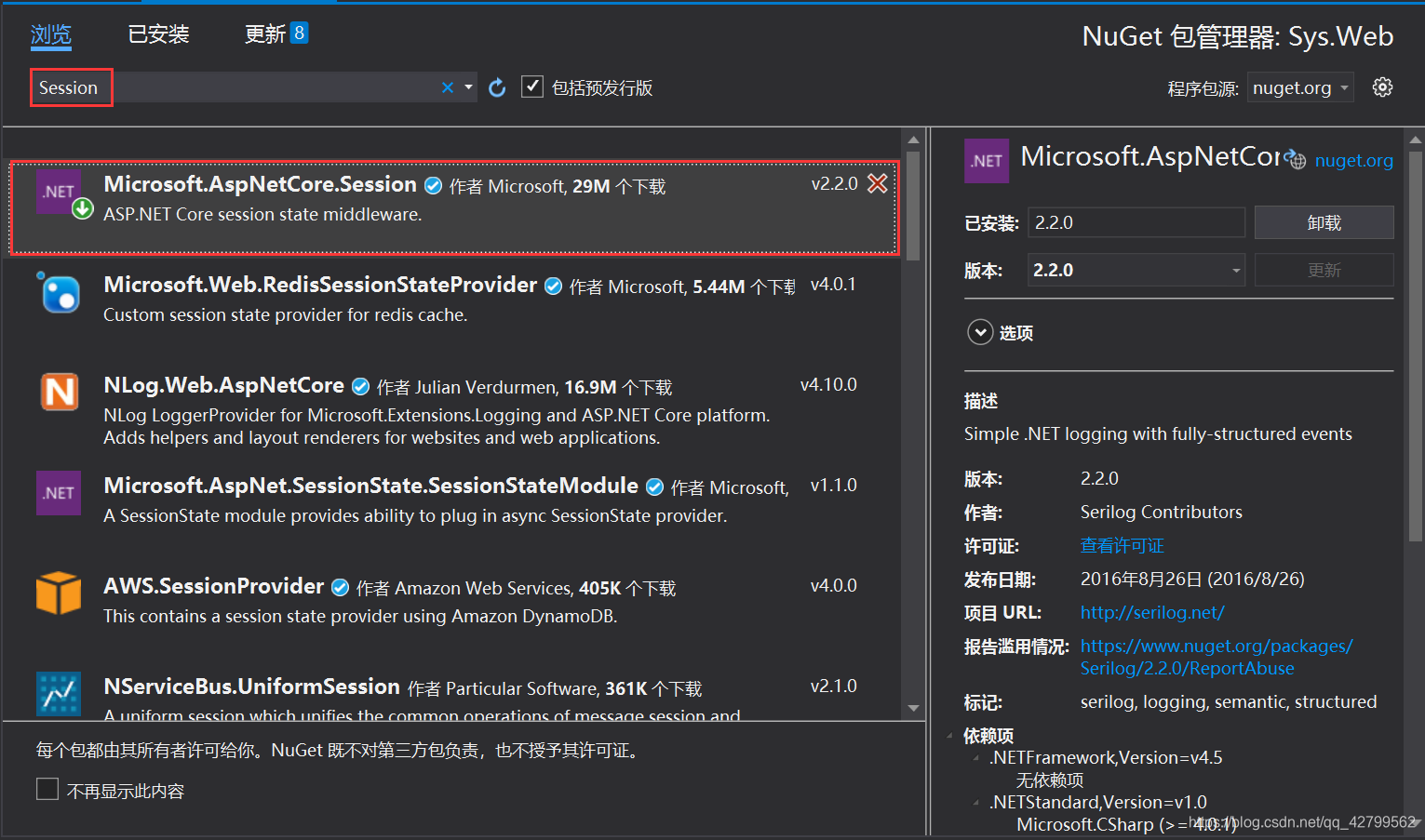1425x840 pixels.
Task: Open the Serilog ReportAbuse link
Action: click(x=1217, y=657)
